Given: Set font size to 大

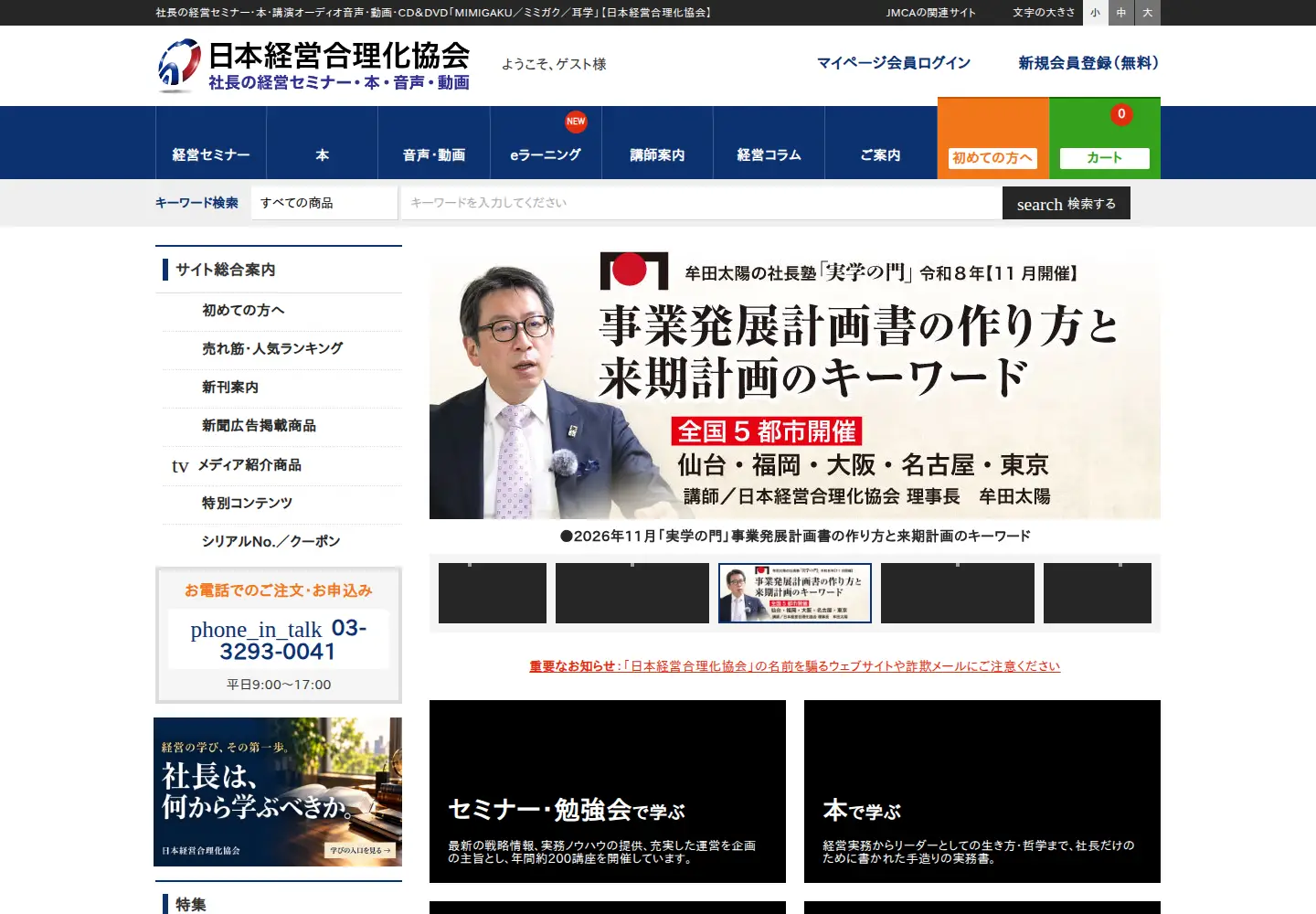Looking at the screenshot, I should point(1148,13).
